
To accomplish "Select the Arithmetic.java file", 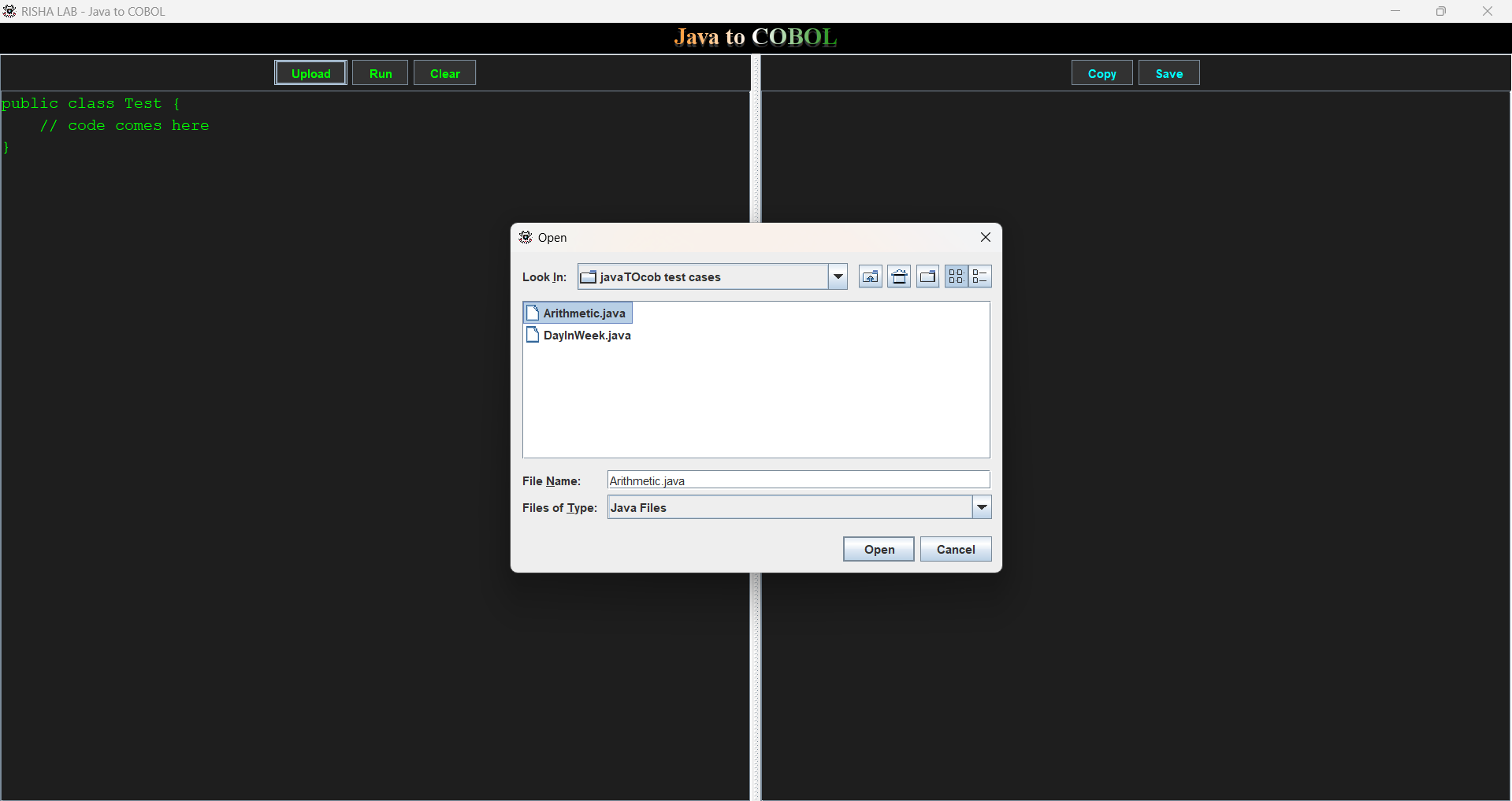I will 578,313.
